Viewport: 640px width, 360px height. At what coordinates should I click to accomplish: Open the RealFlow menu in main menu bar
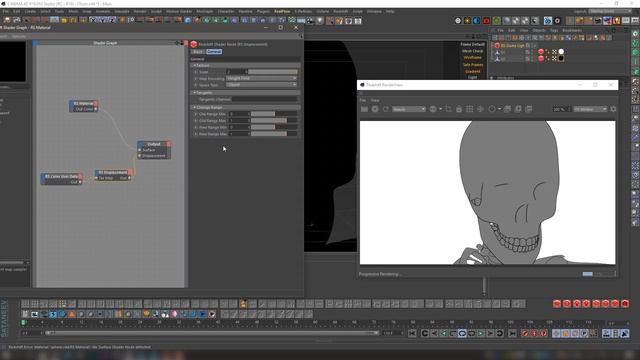click(x=282, y=11)
